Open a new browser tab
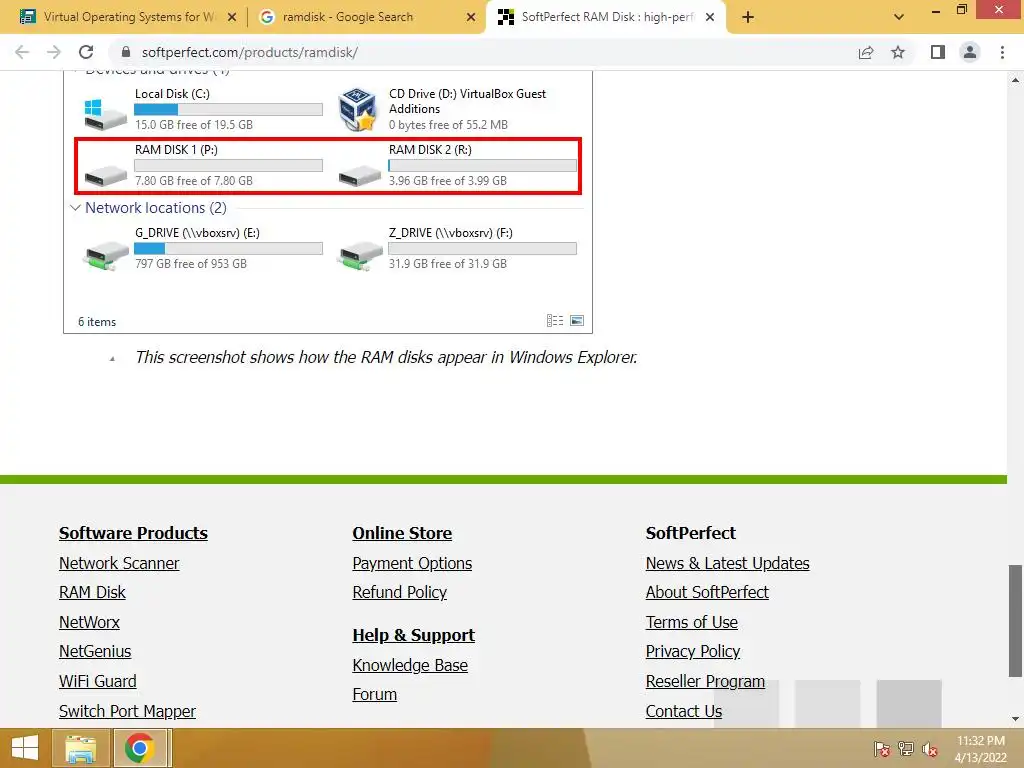 point(748,17)
